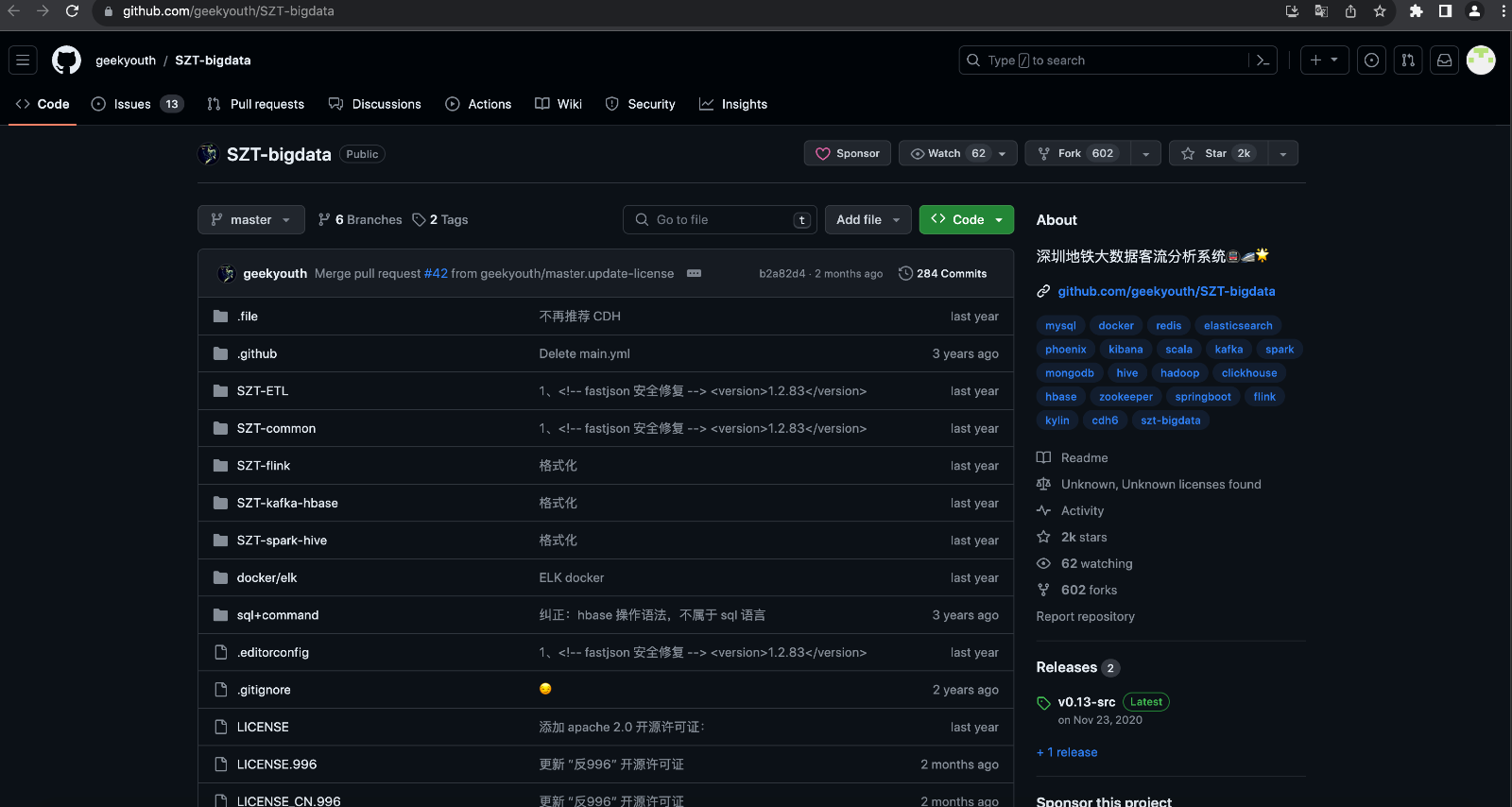Click the browser address bar URL

228,11
